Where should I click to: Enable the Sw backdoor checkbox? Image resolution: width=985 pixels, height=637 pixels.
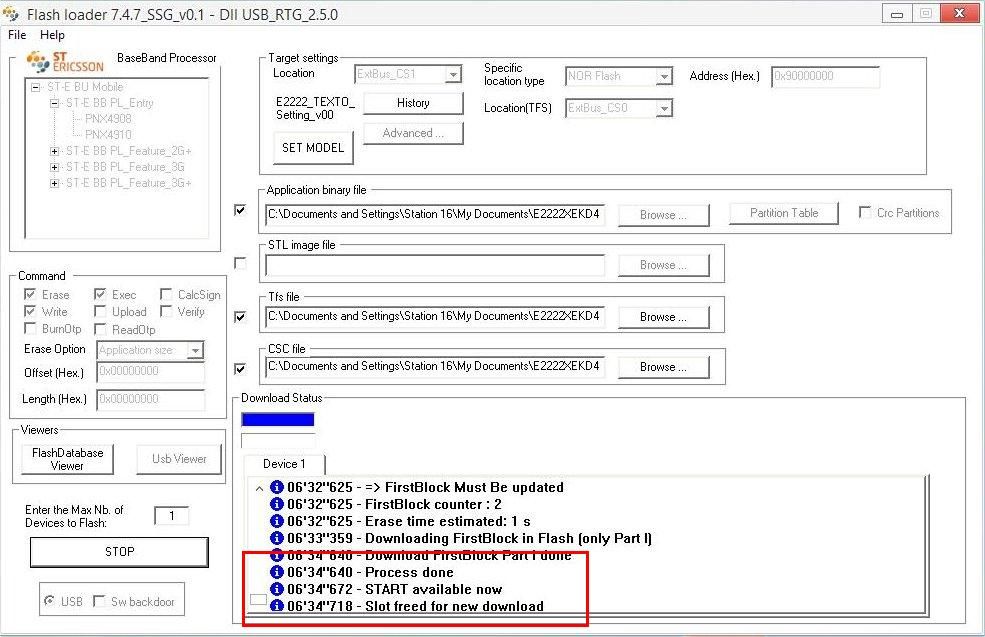pyautogui.click(x=99, y=601)
